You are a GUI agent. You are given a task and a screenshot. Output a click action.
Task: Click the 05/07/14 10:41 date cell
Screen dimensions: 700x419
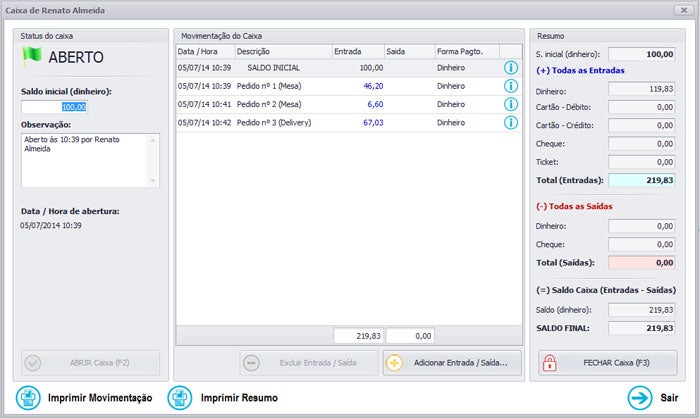click(204, 104)
